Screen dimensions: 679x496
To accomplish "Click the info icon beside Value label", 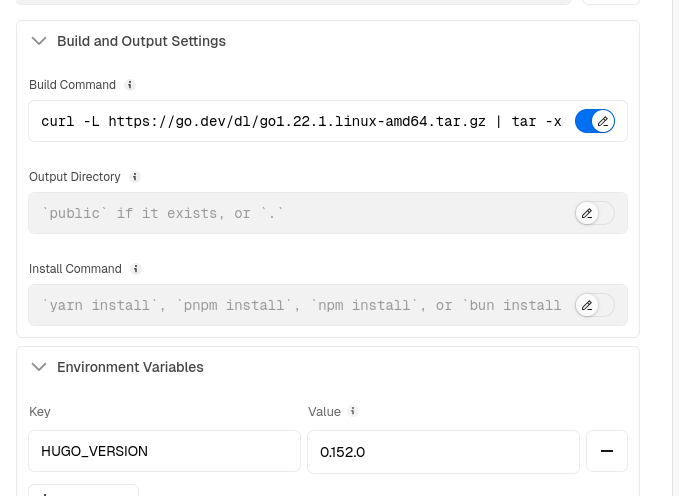I will (x=353, y=411).
